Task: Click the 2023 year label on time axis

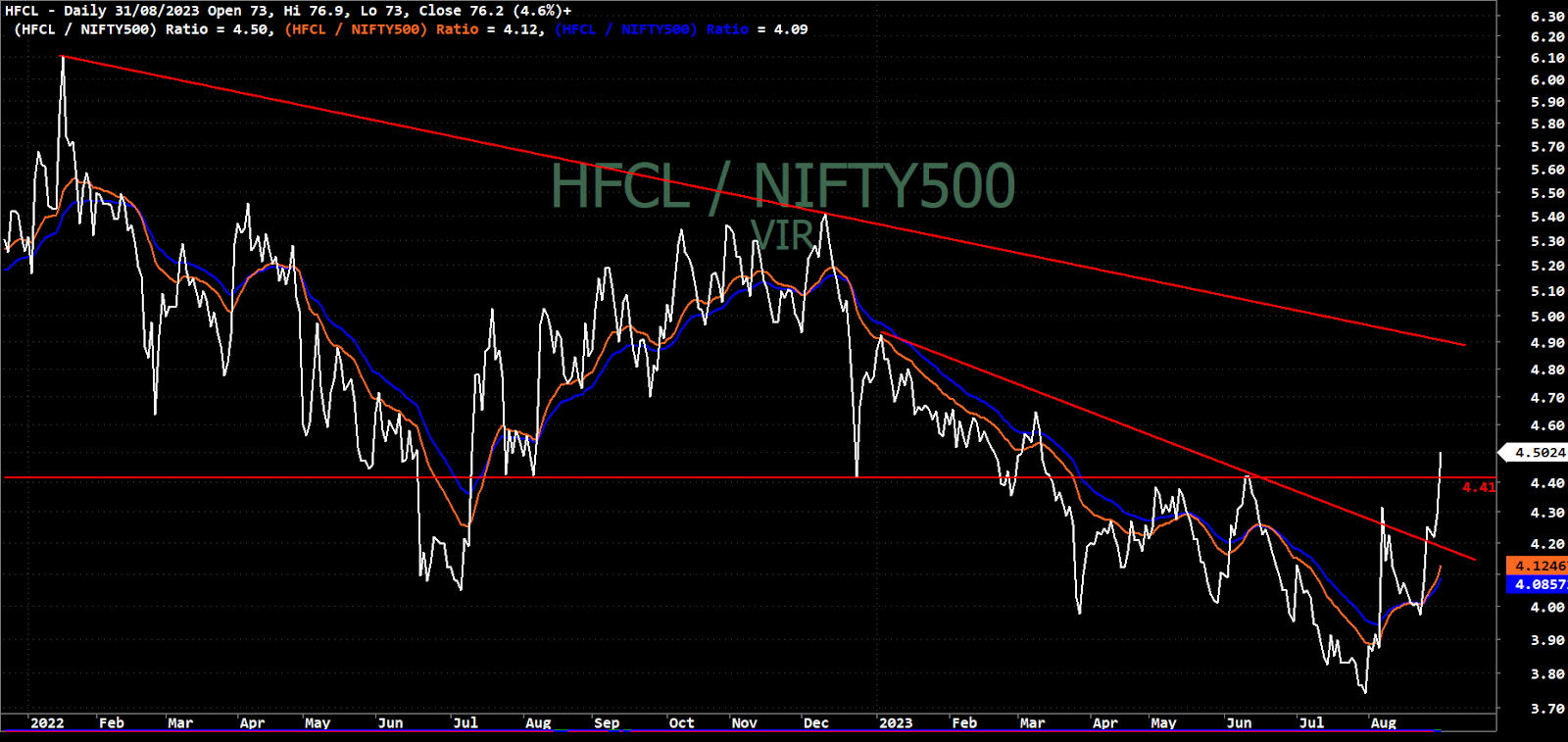Action: 896,723
